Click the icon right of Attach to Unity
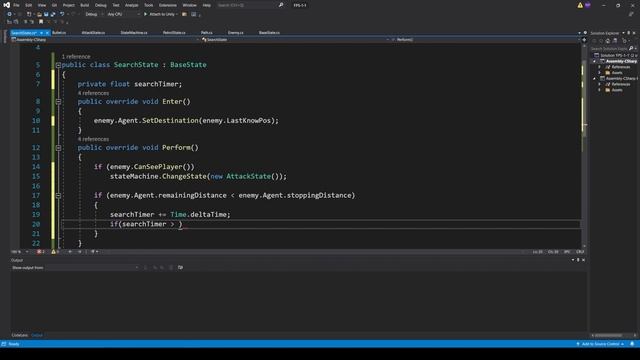This screenshot has height=360, width=640. click(x=184, y=14)
